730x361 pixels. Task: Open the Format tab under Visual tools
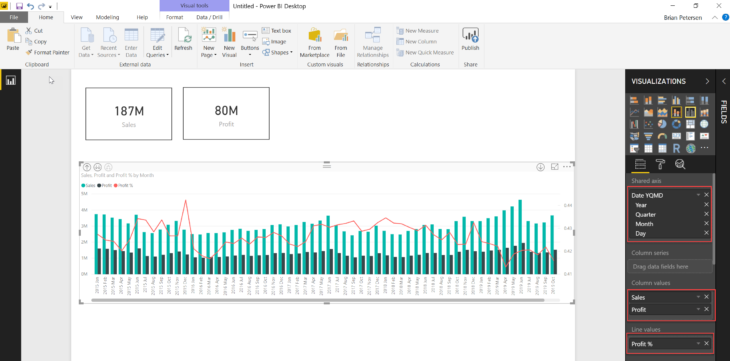pos(175,17)
